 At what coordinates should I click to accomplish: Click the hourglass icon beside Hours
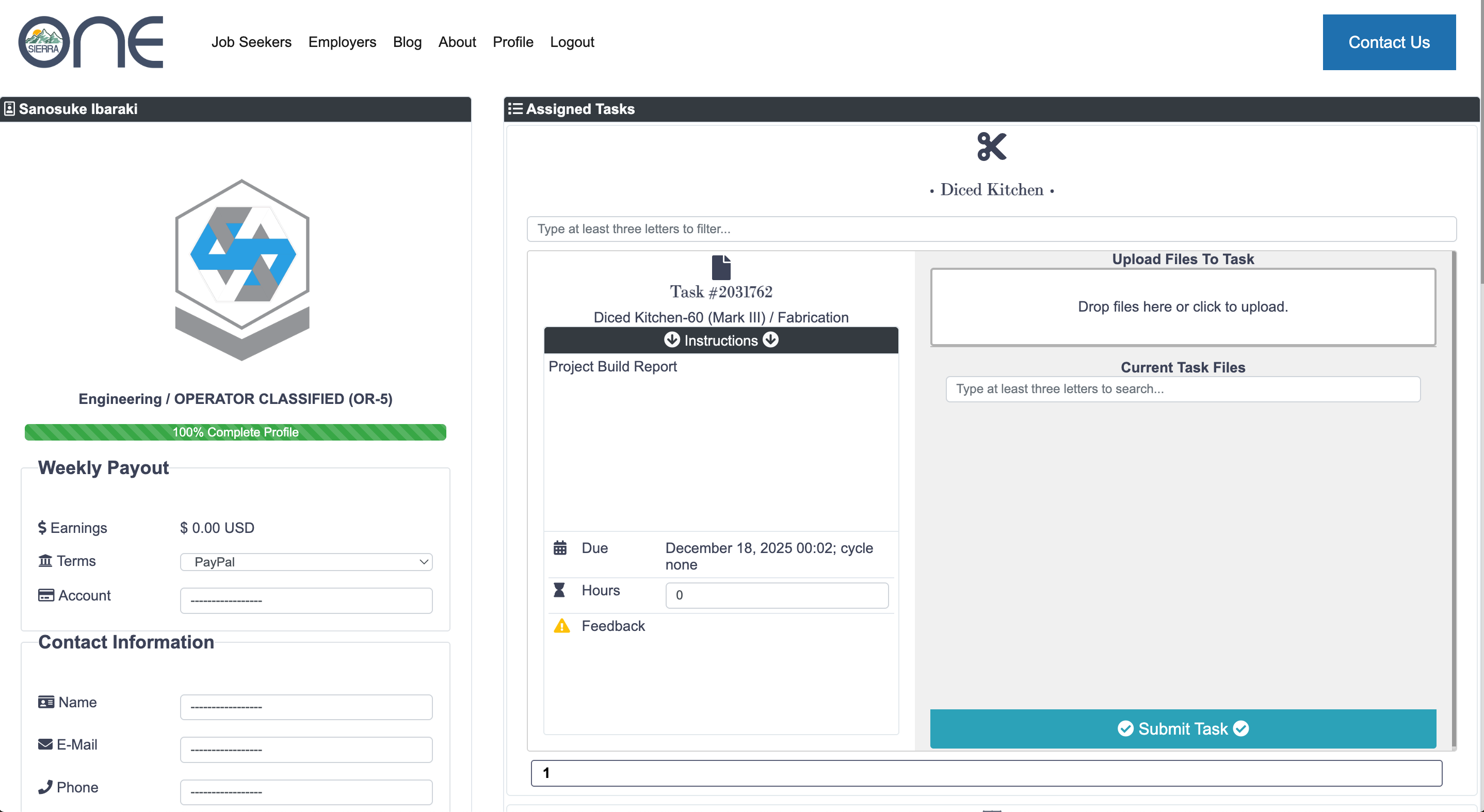pos(559,590)
